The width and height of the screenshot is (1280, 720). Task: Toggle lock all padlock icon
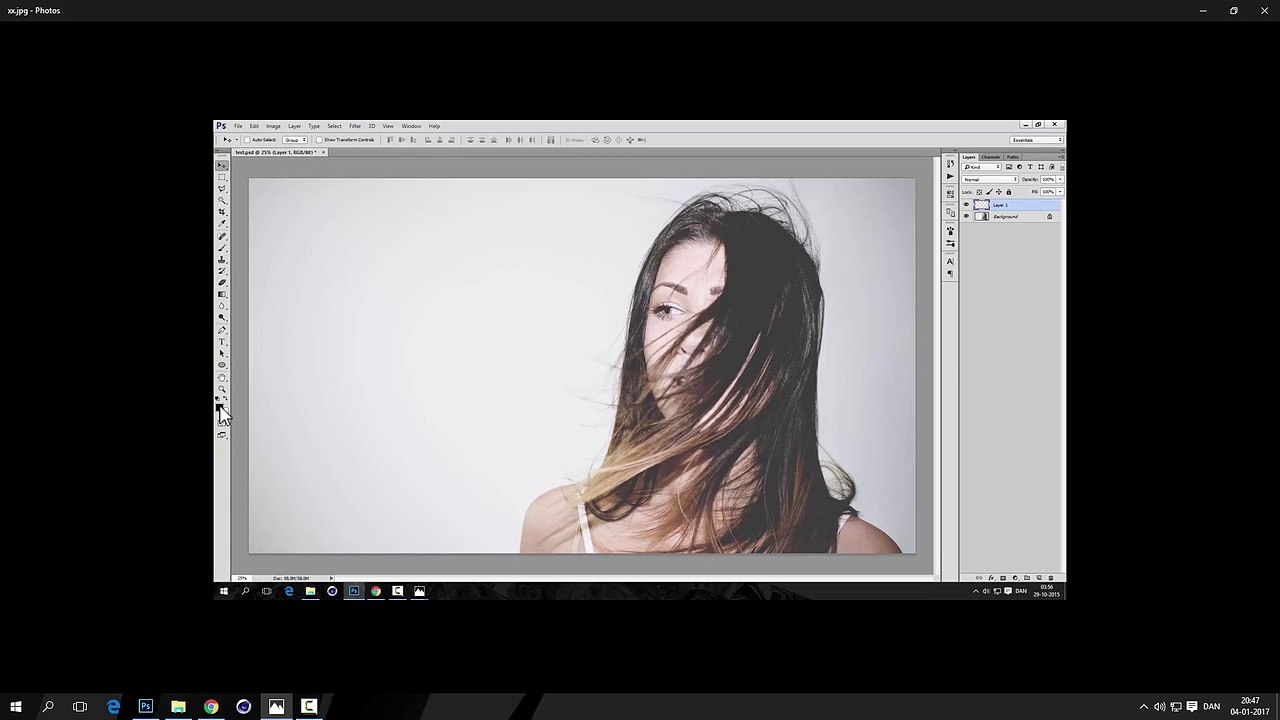pos(1009,192)
